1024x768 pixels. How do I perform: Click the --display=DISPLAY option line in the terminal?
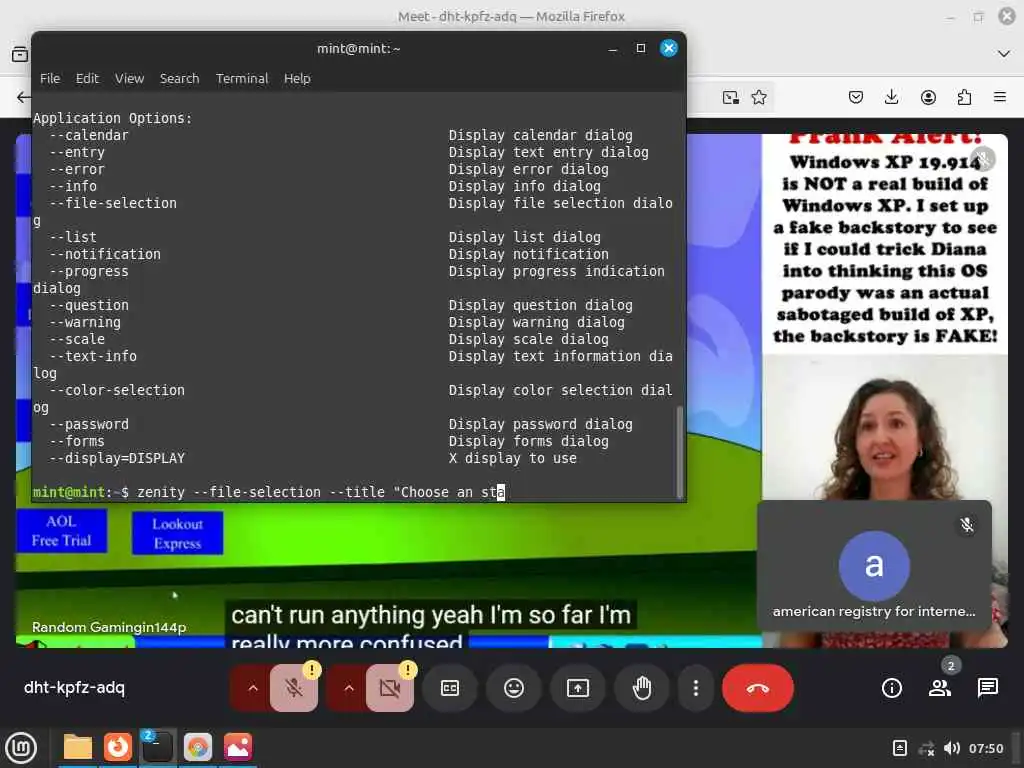click(313, 458)
